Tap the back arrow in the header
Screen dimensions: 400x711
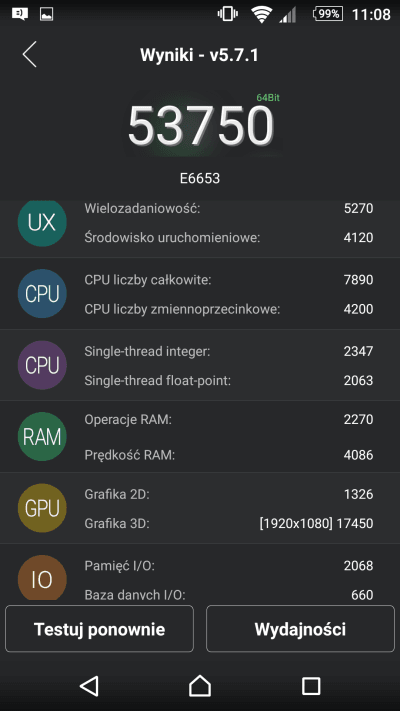click(29, 54)
